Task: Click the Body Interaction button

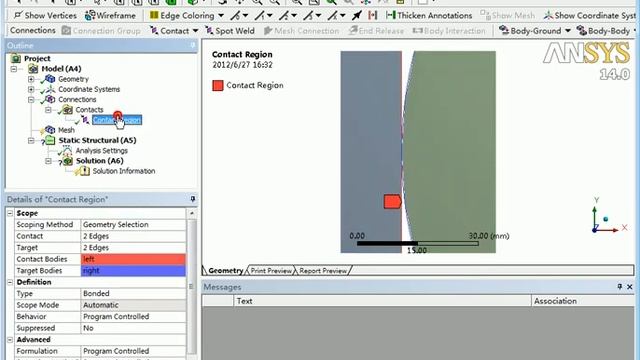Action: click(x=449, y=31)
